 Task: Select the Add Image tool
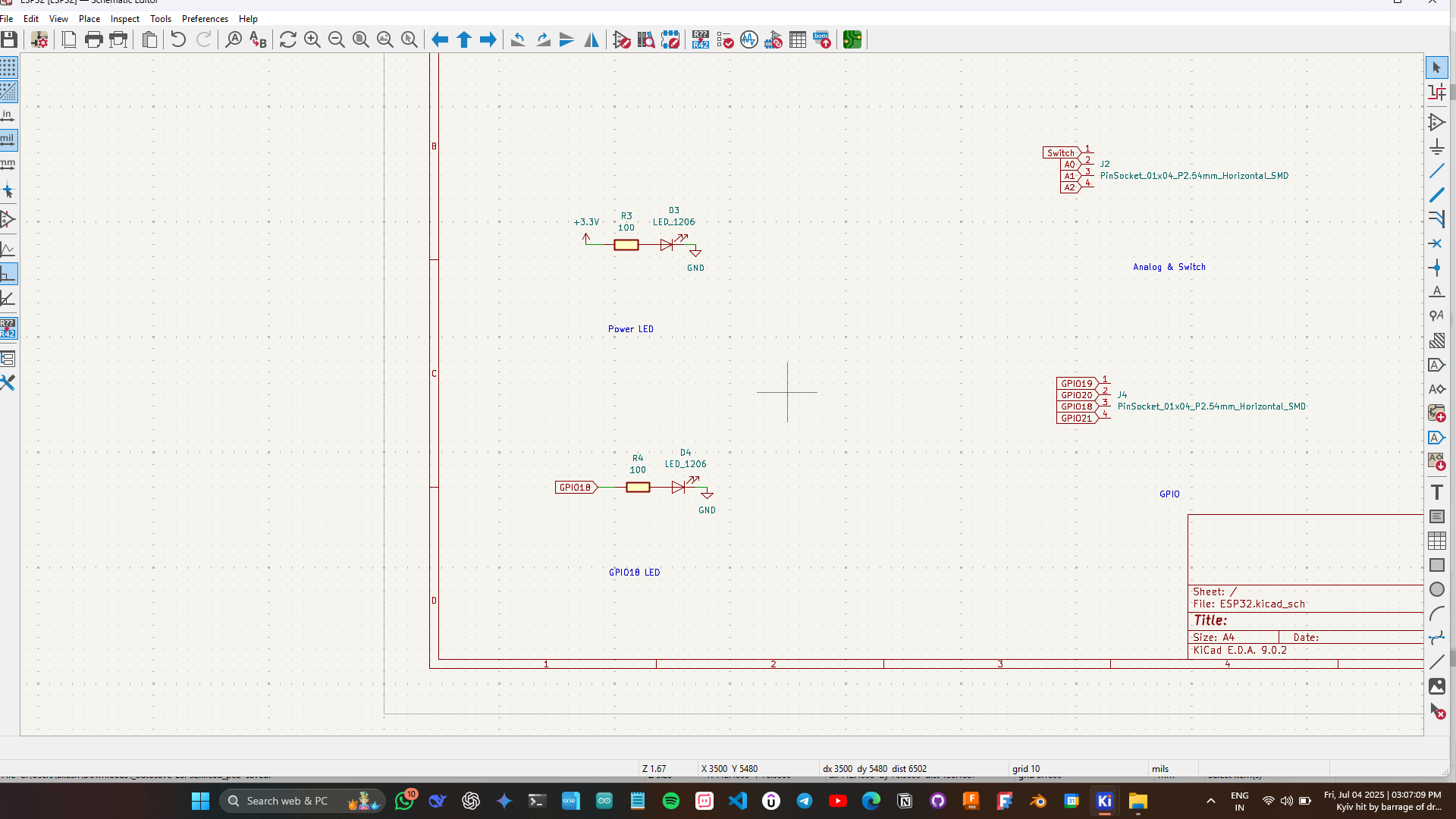click(x=1436, y=686)
